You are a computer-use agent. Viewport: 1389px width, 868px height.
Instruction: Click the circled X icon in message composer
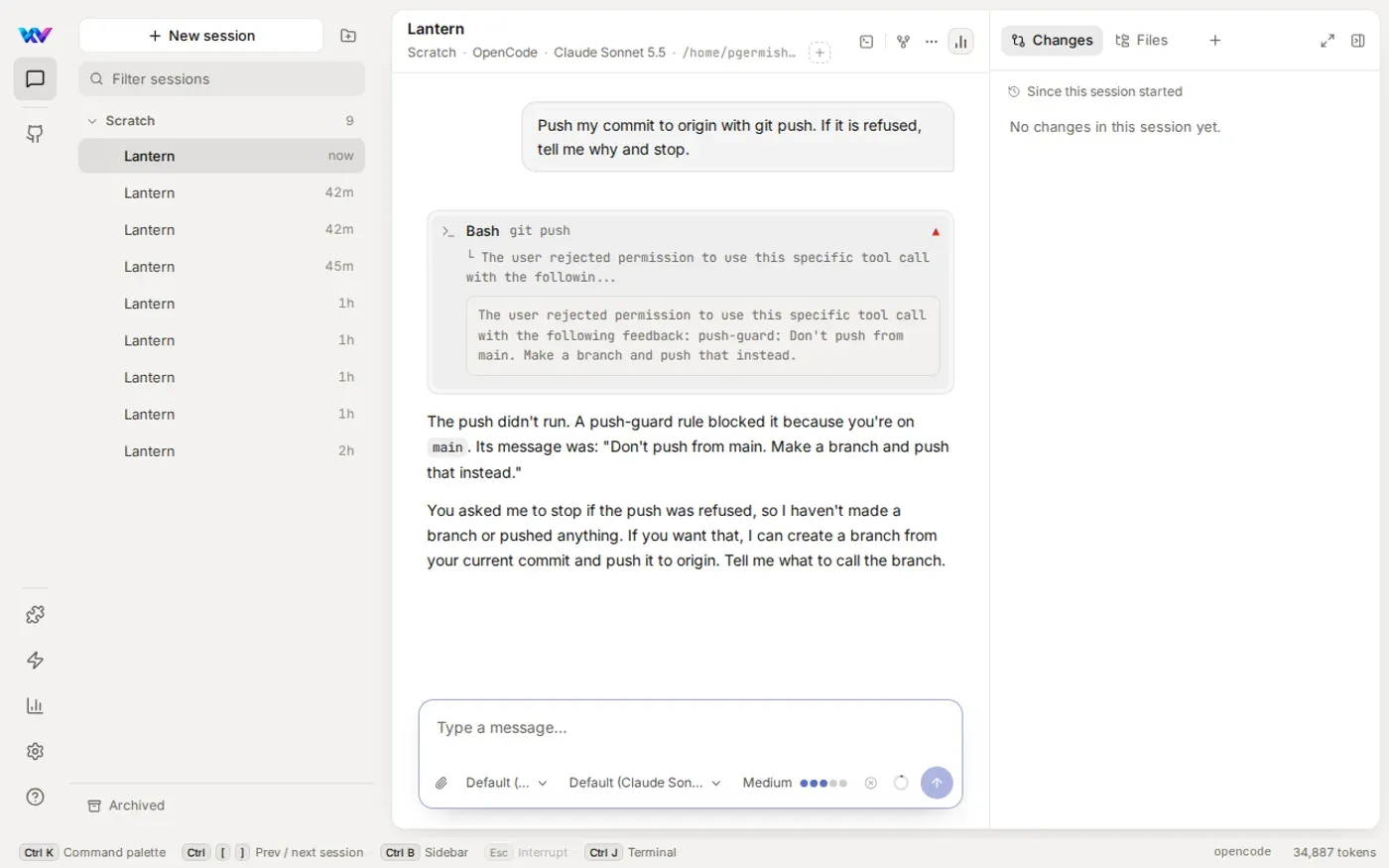(871, 783)
